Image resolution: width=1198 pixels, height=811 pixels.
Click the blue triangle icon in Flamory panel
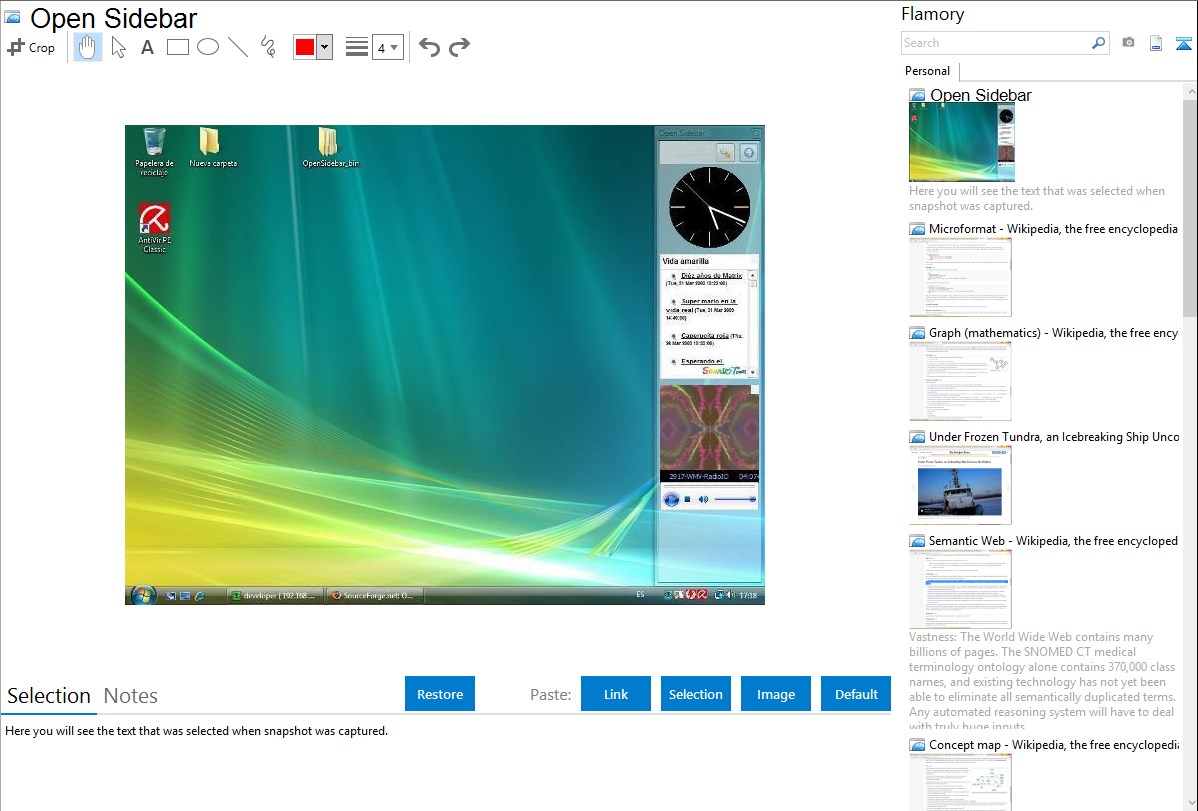click(x=1183, y=44)
